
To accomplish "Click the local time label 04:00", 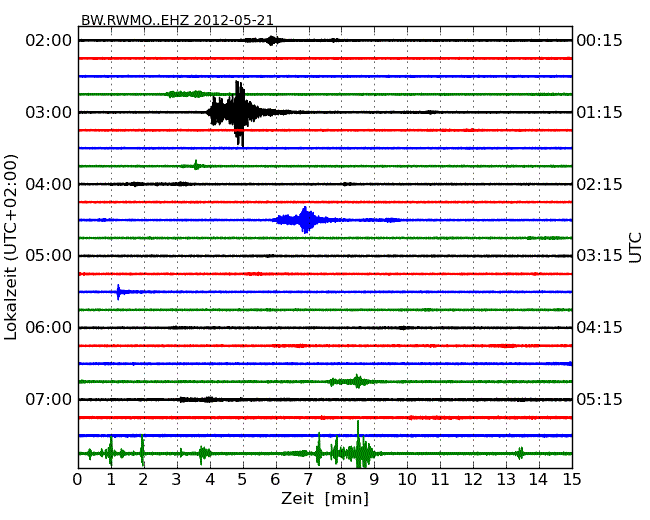I will click(x=49, y=184).
